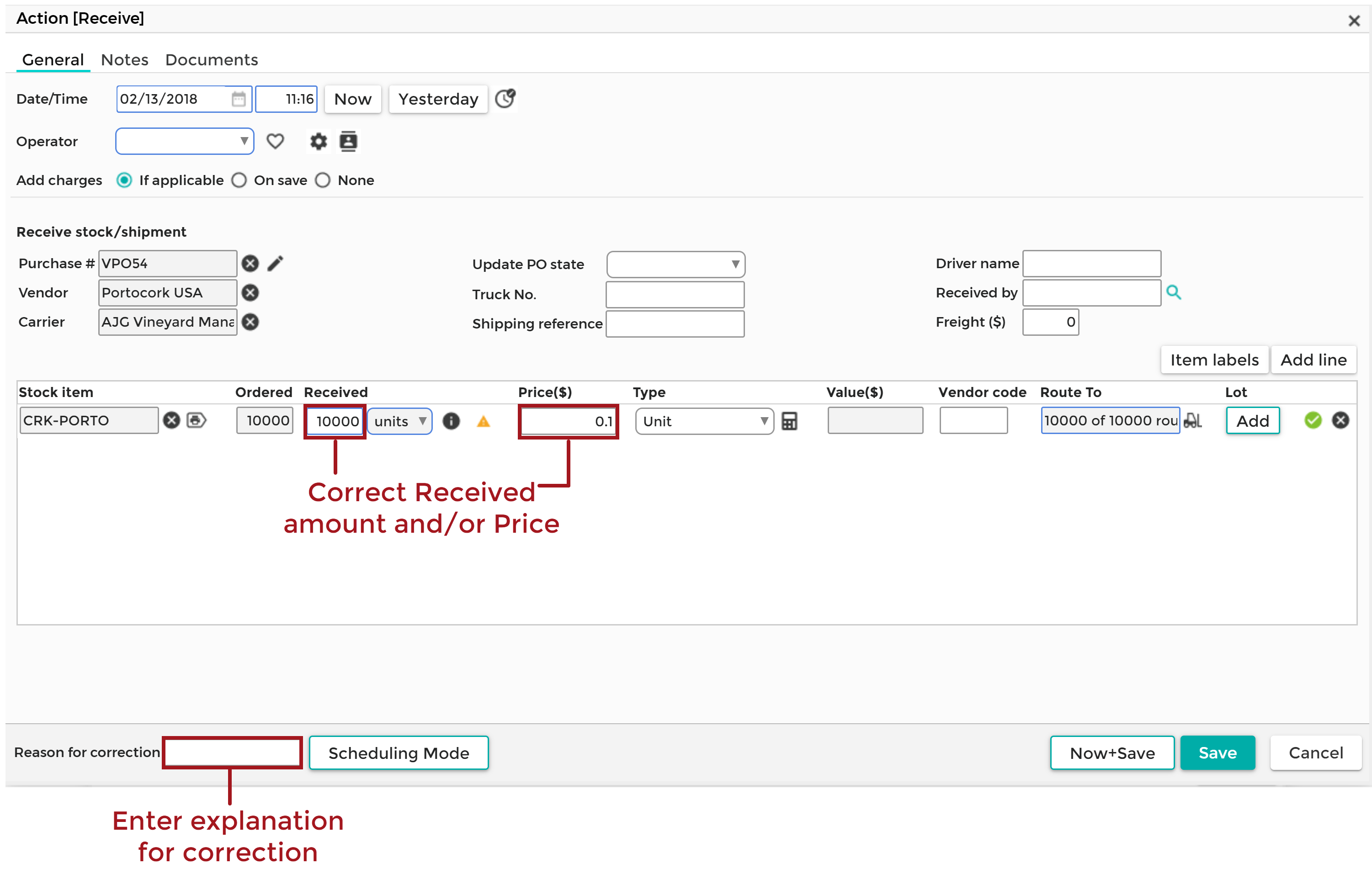Open the Documents tab
The image size is (1372, 869).
pyautogui.click(x=212, y=60)
